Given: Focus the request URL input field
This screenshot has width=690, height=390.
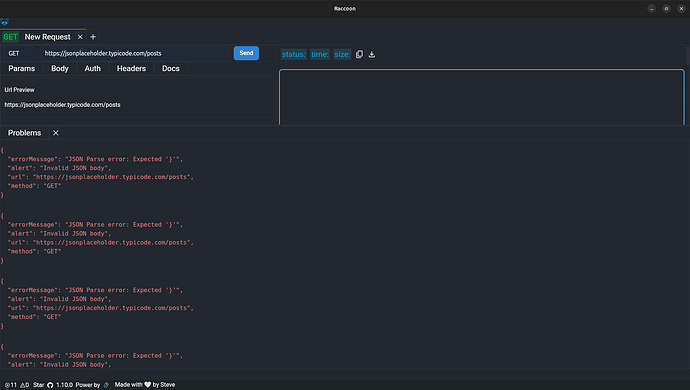Looking at the screenshot, I should 135,53.
